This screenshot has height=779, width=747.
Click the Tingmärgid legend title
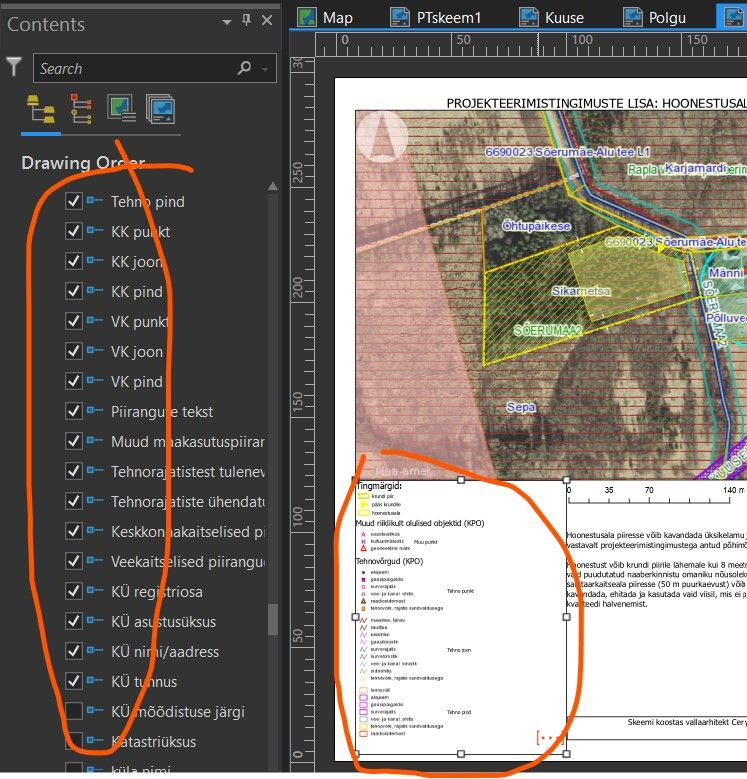coord(379,486)
